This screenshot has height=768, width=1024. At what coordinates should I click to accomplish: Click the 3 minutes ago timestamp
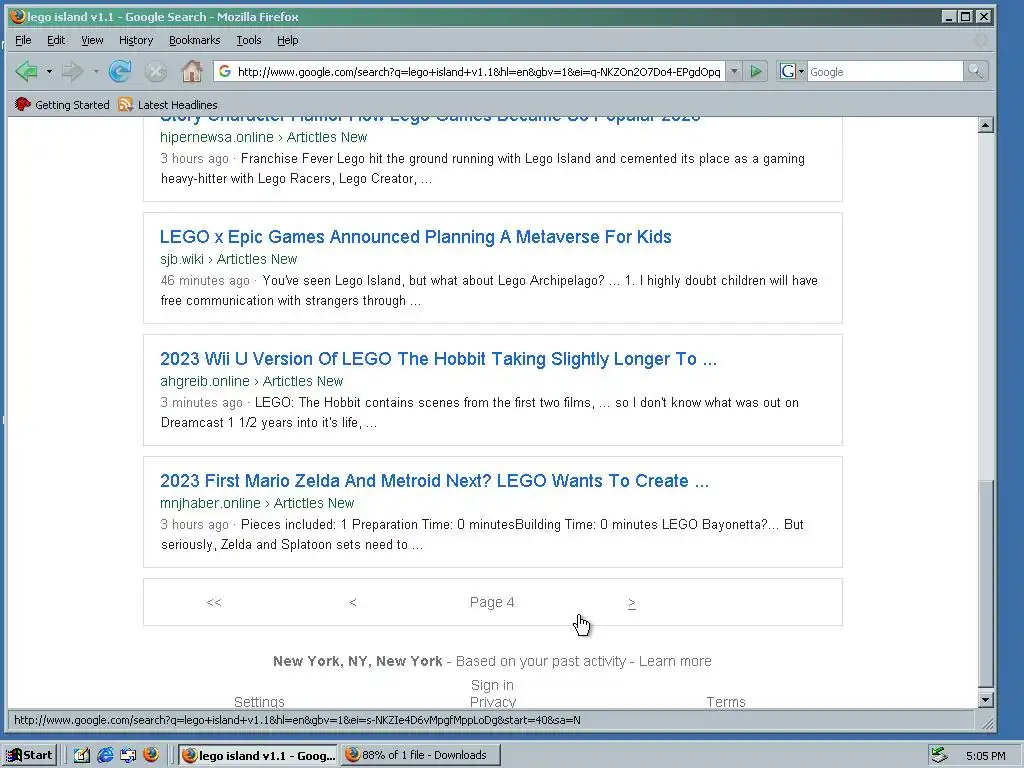pyautogui.click(x=201, y=403)
